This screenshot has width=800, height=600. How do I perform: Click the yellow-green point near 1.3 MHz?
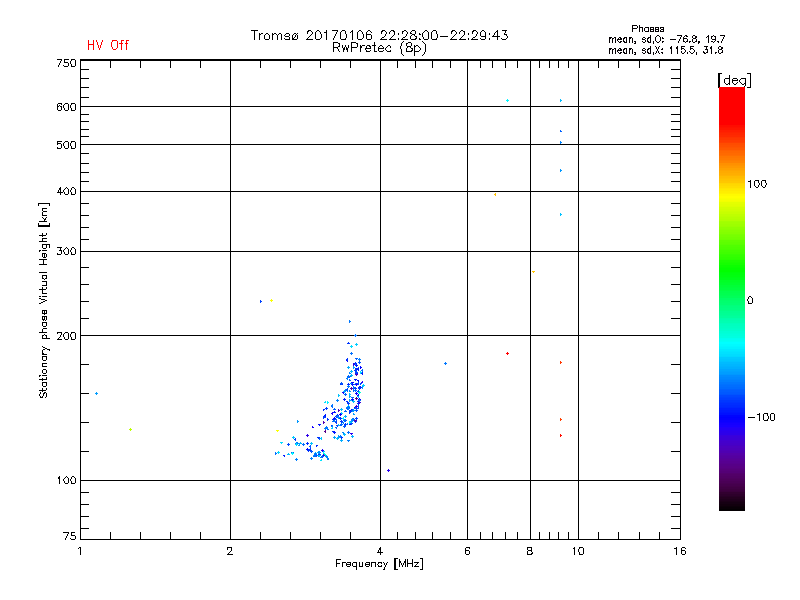(x=131, y=430)
